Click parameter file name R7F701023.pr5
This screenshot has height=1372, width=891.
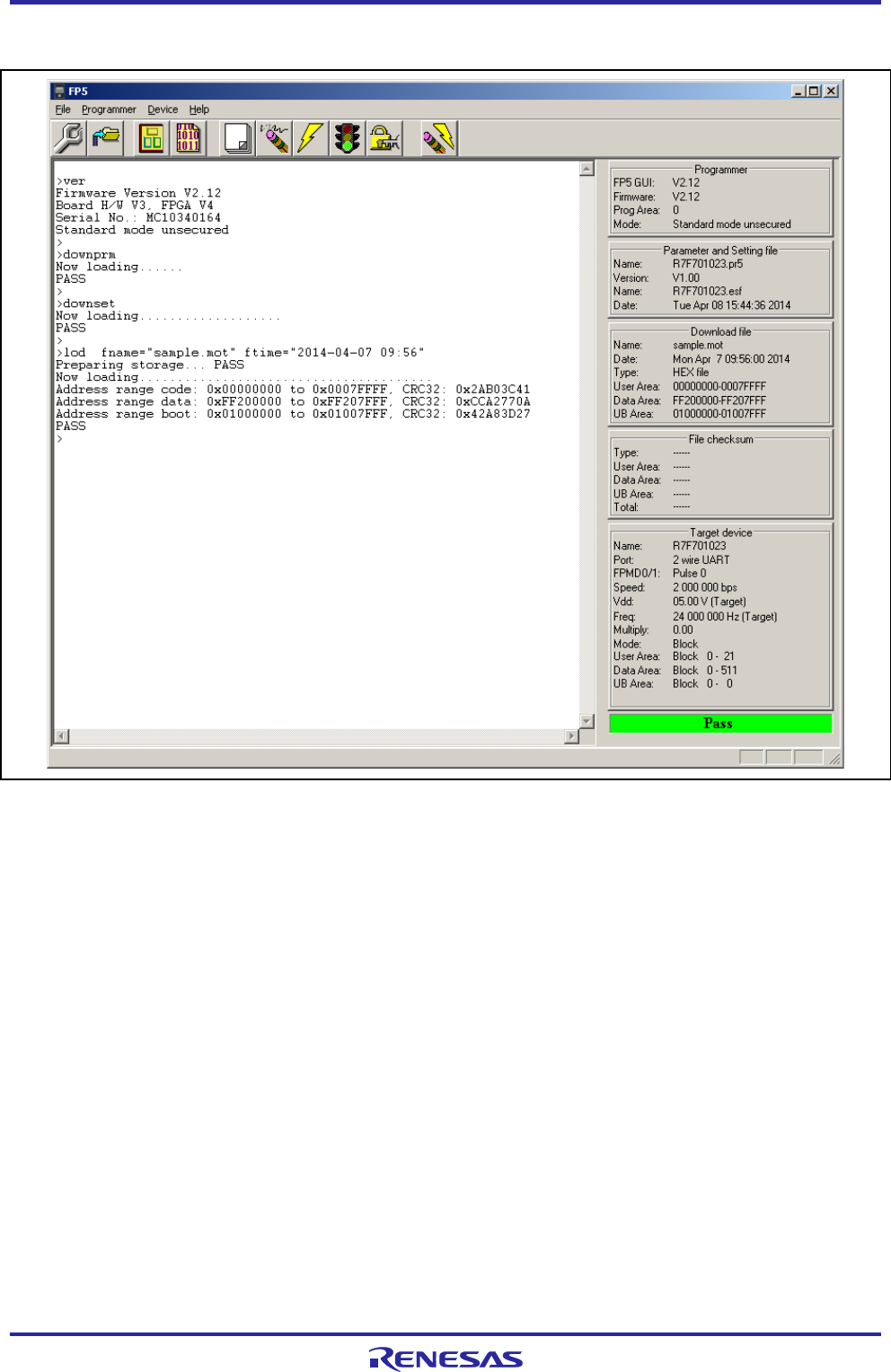[708, 264]
